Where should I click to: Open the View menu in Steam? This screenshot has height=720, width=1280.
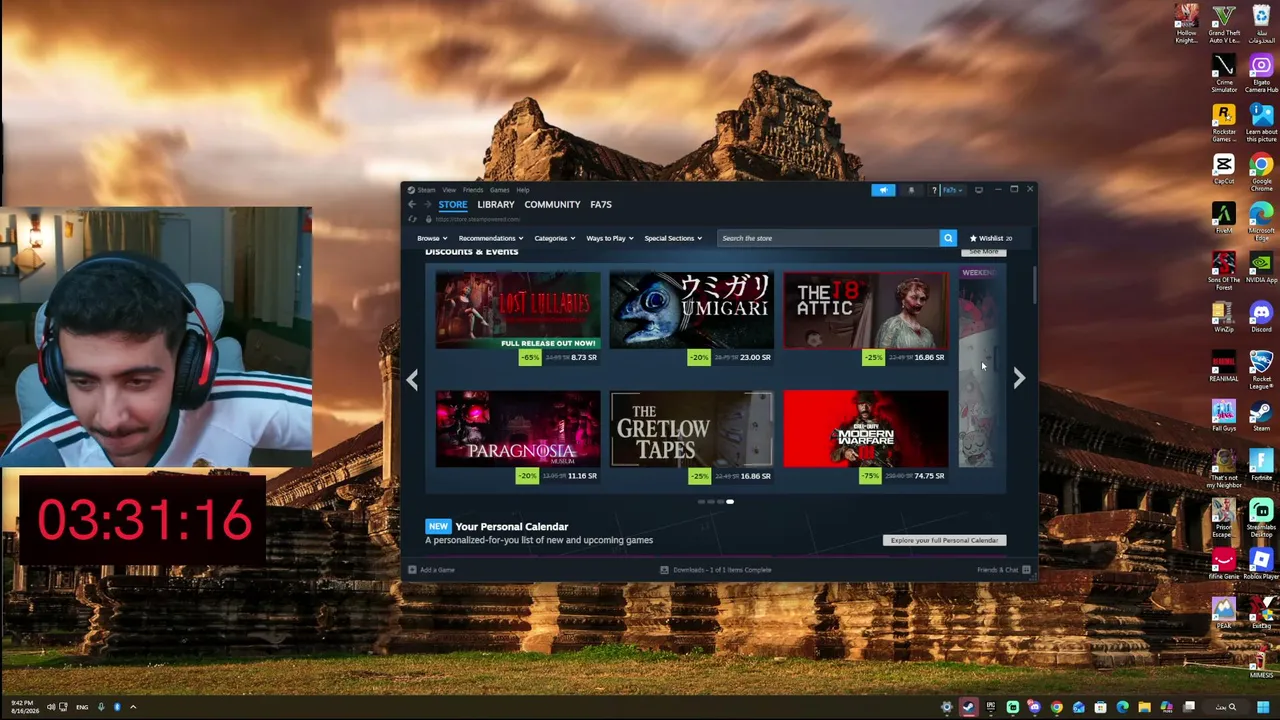click(449, 190)
